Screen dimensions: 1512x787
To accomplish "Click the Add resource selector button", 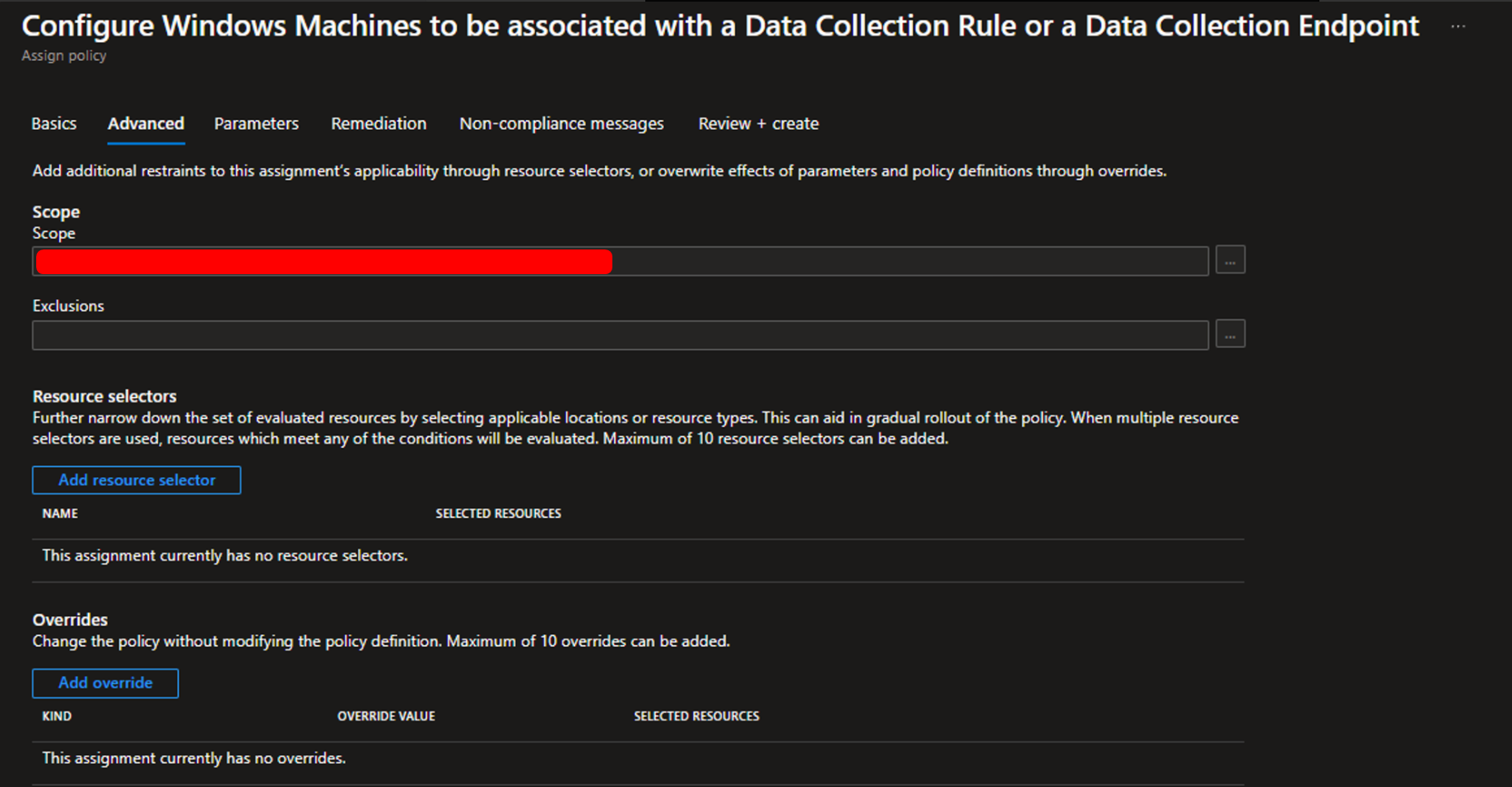I will click(x=137, y=480).
